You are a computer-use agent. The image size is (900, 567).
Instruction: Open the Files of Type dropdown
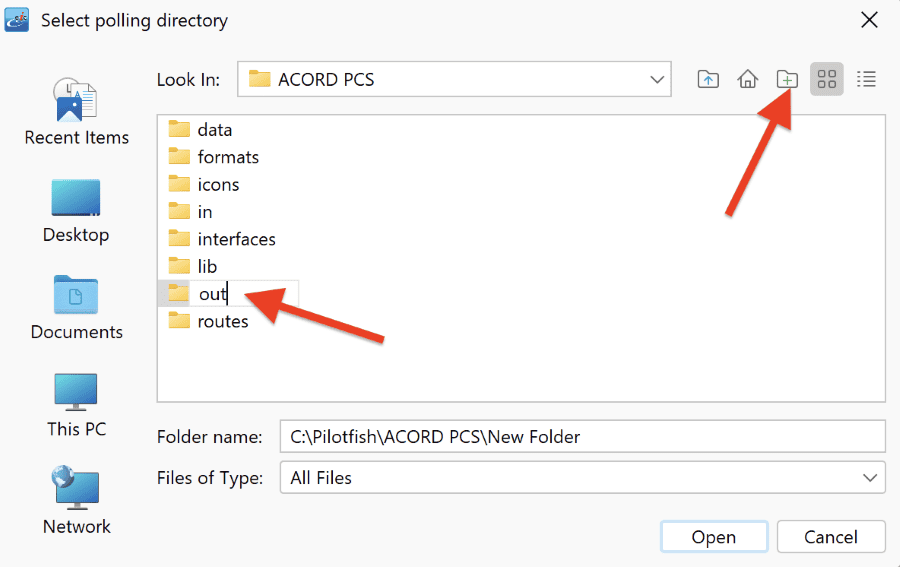582,477
